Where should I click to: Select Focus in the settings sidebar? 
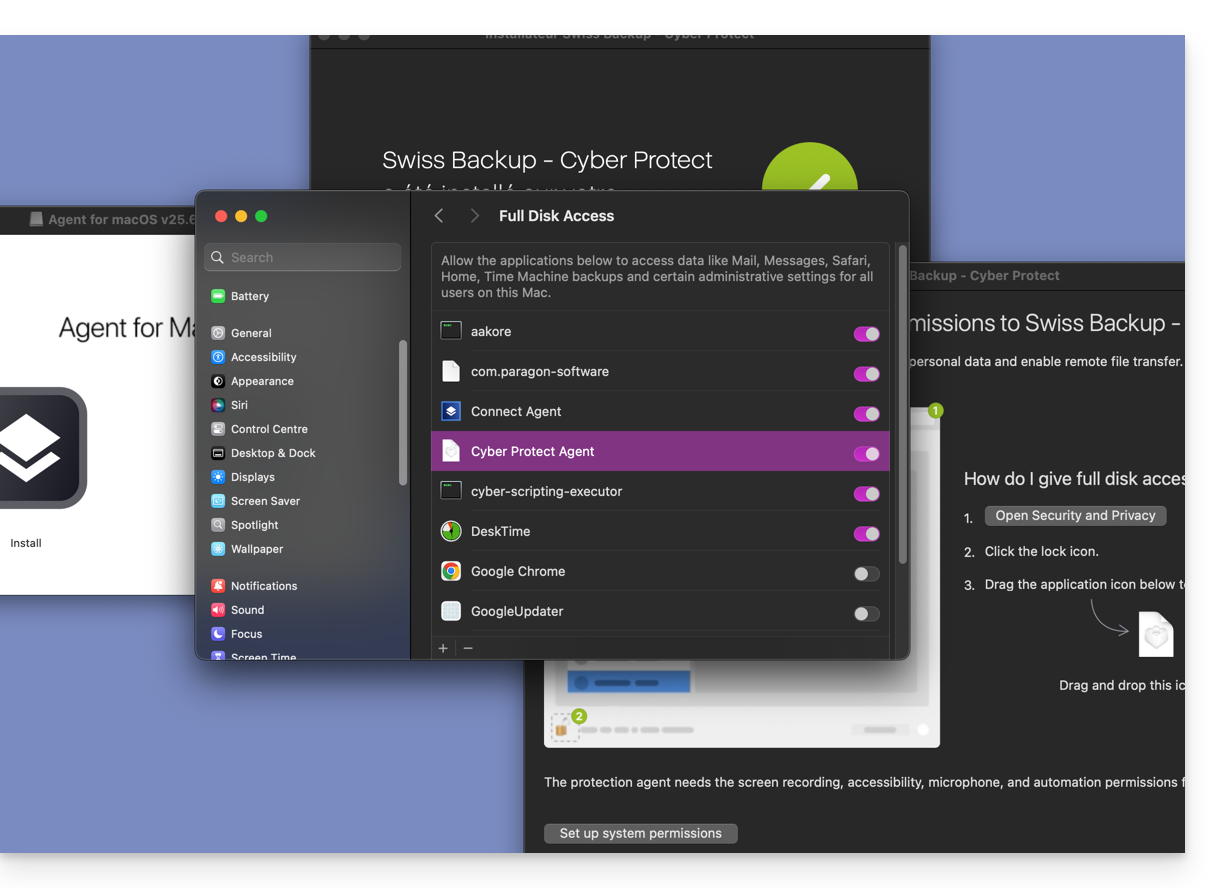236,634
